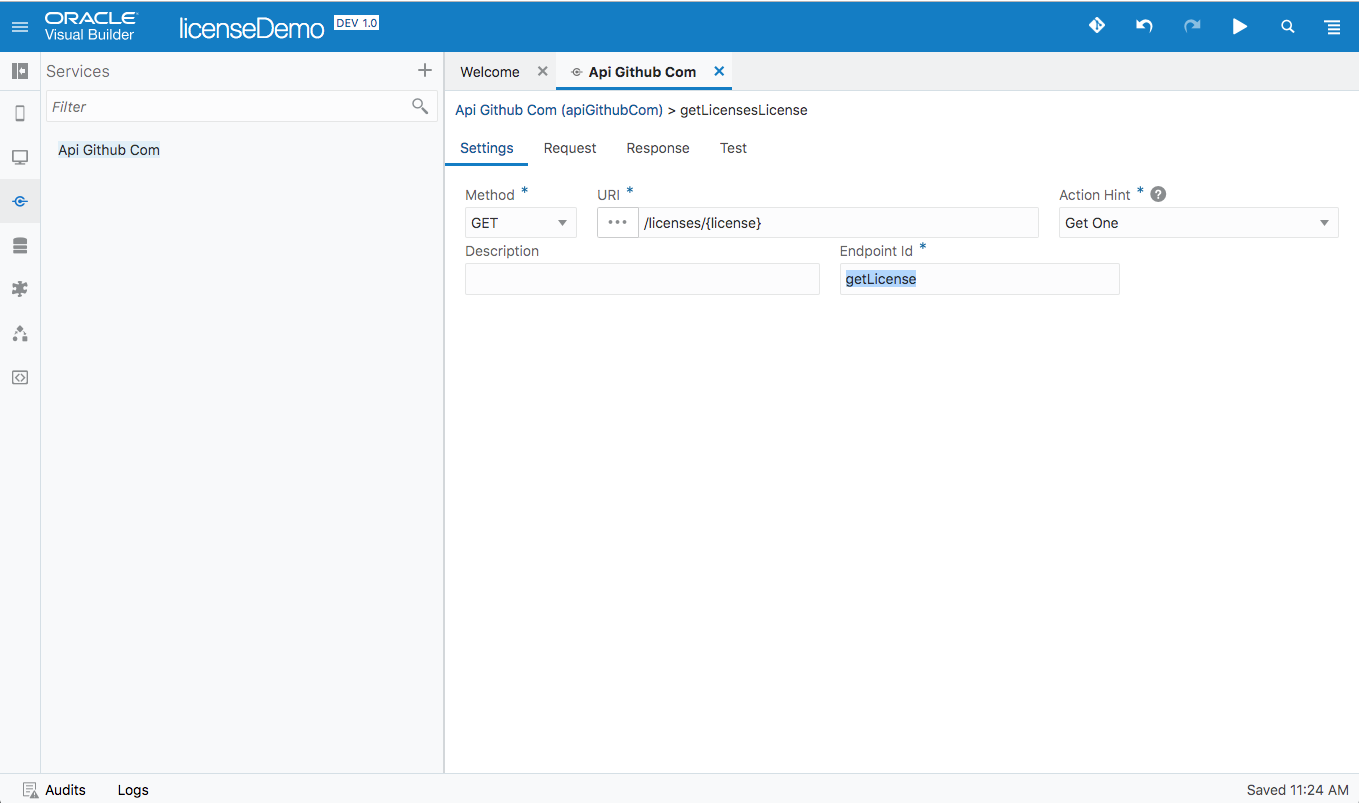Open search with the magnifier icon
The height and width of the screenshot is (803, 1359).
tap(1287, 27)
